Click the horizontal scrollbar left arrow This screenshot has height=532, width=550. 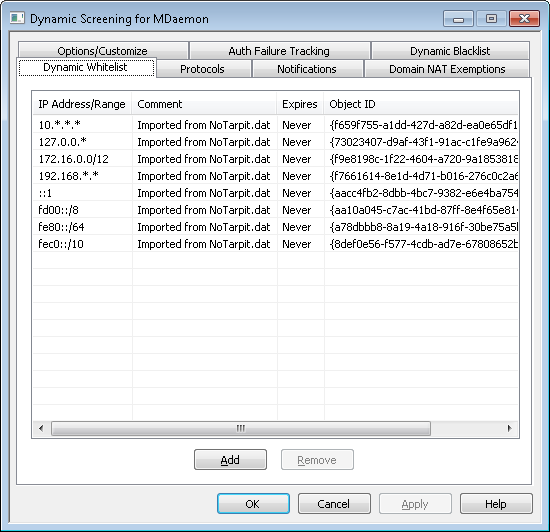click(41, 428)
